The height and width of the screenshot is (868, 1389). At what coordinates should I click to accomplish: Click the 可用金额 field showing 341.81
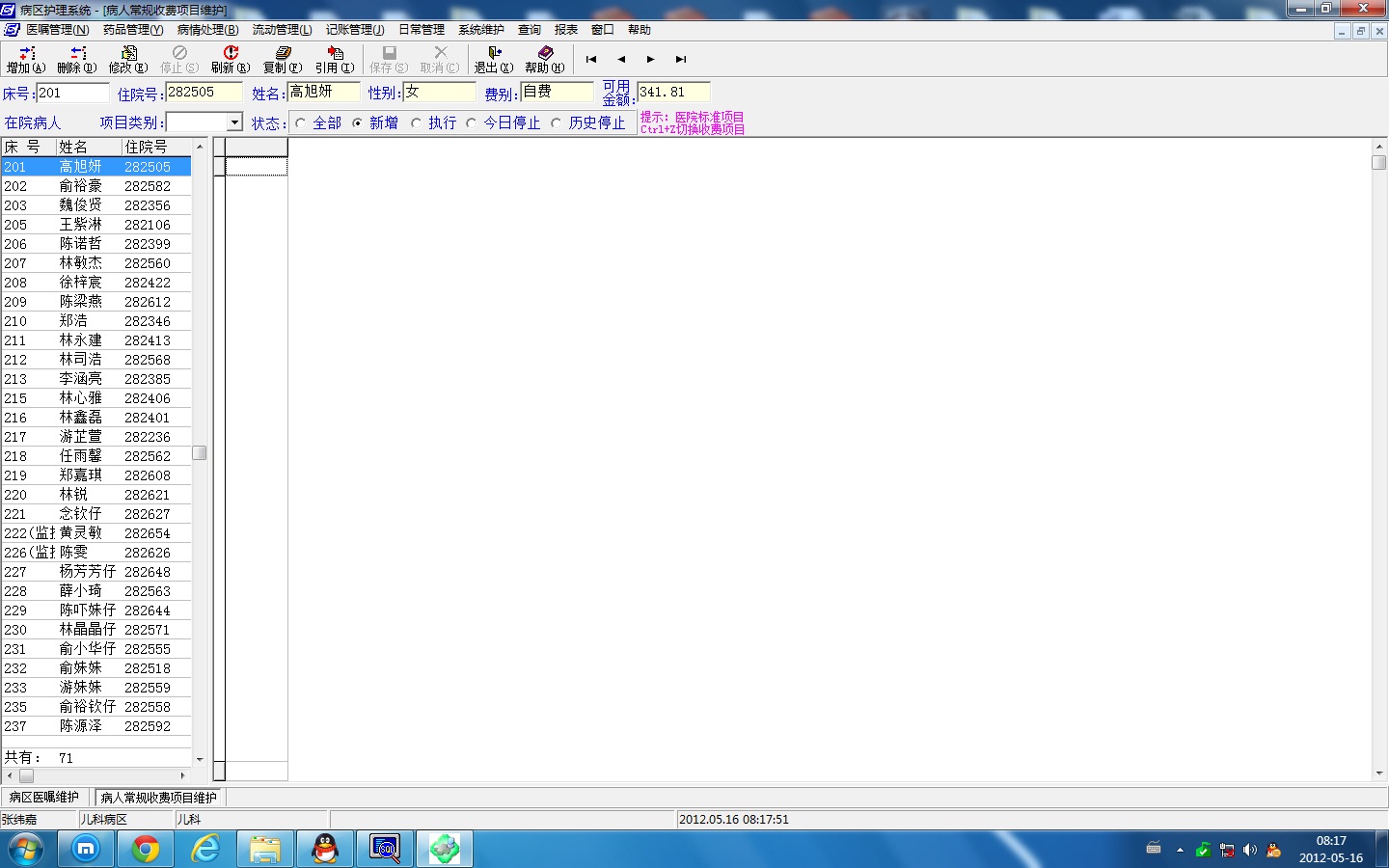[x=673, y=93]
